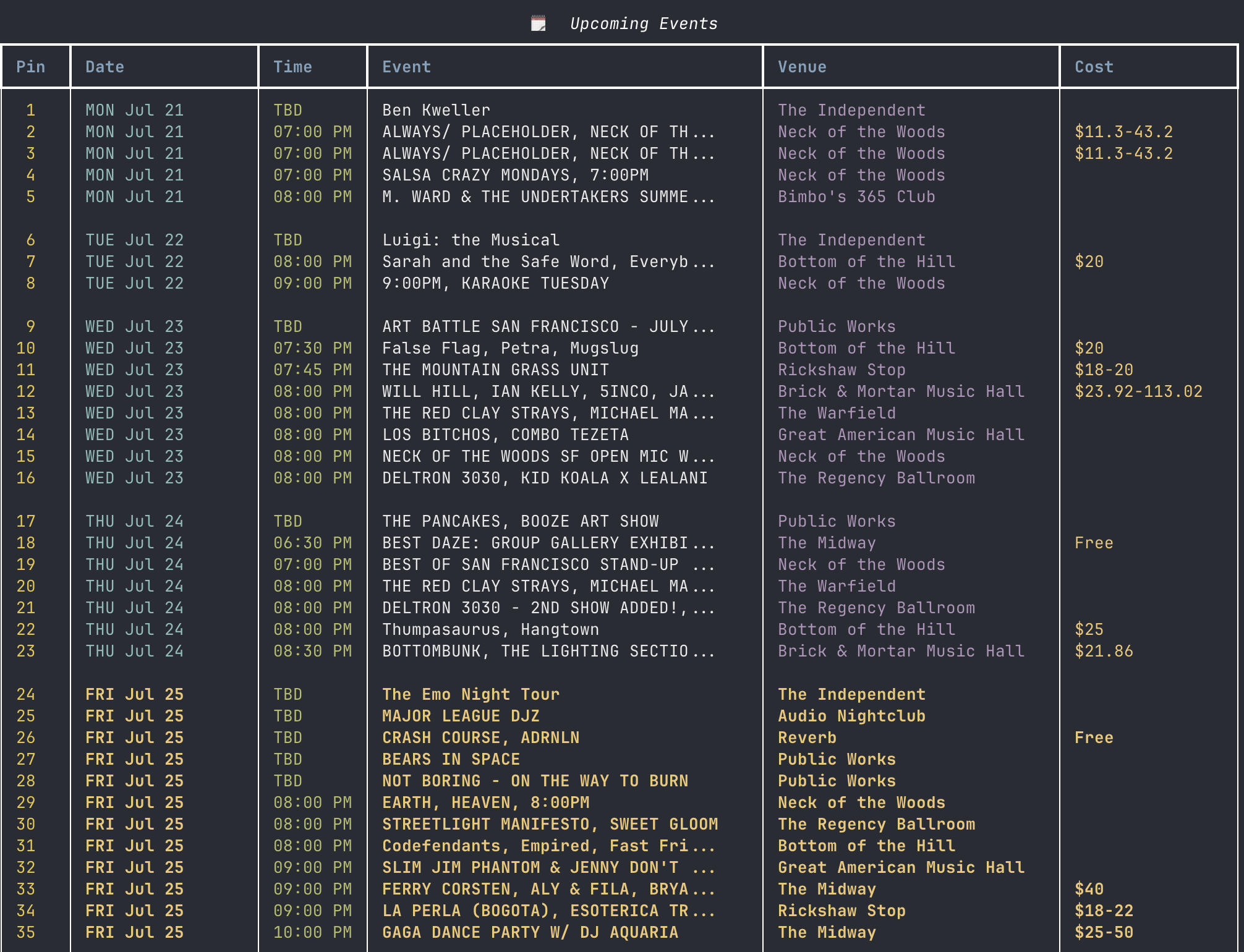Image resolution: width=1244 pixels, height=952 pixels.
Task: Click 9:00PM, KARAOKE TUESDAY event
Action: coord(495,283)
